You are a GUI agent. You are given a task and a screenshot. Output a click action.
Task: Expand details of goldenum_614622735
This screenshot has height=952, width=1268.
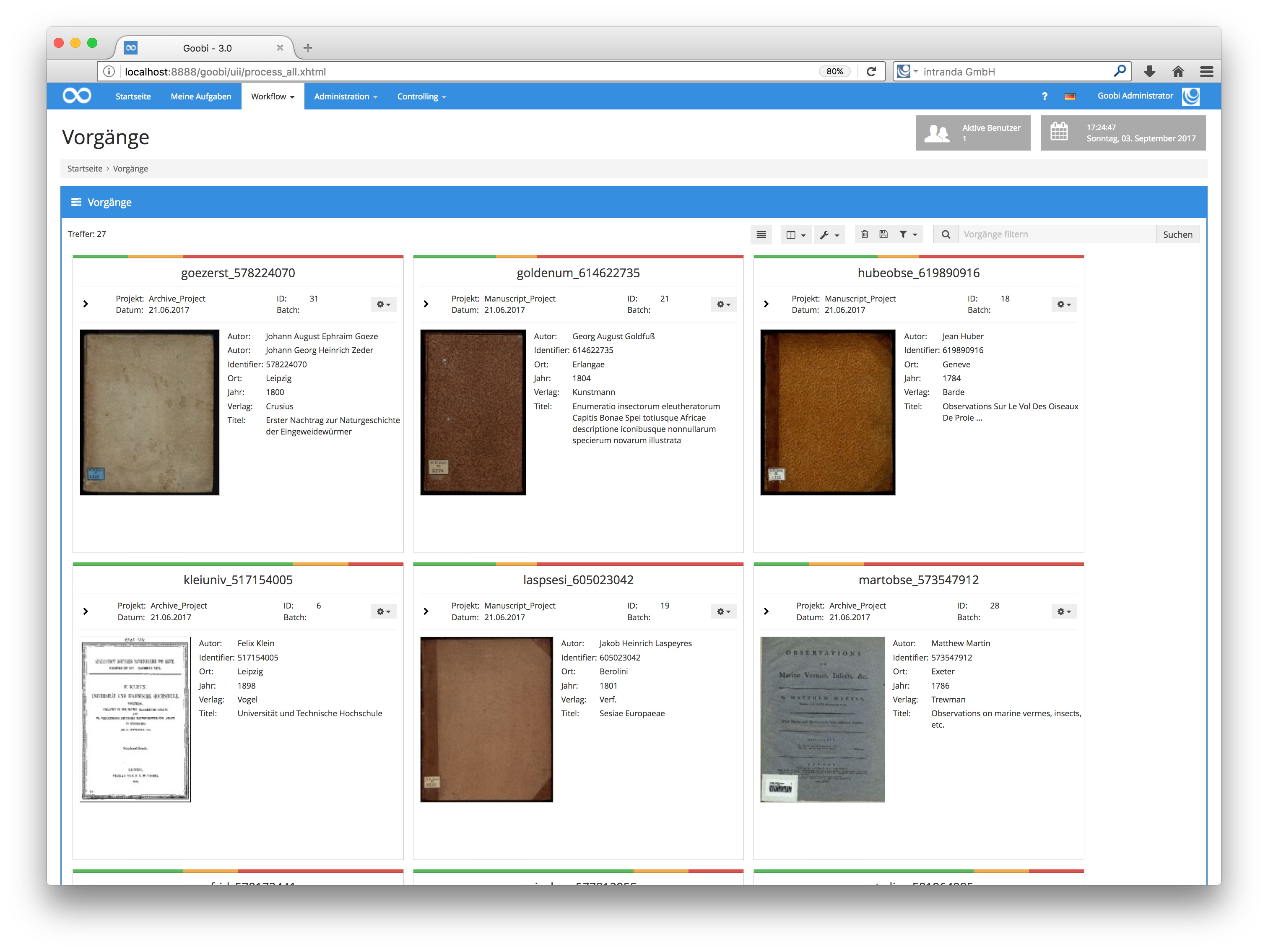[x=426, y=304]
